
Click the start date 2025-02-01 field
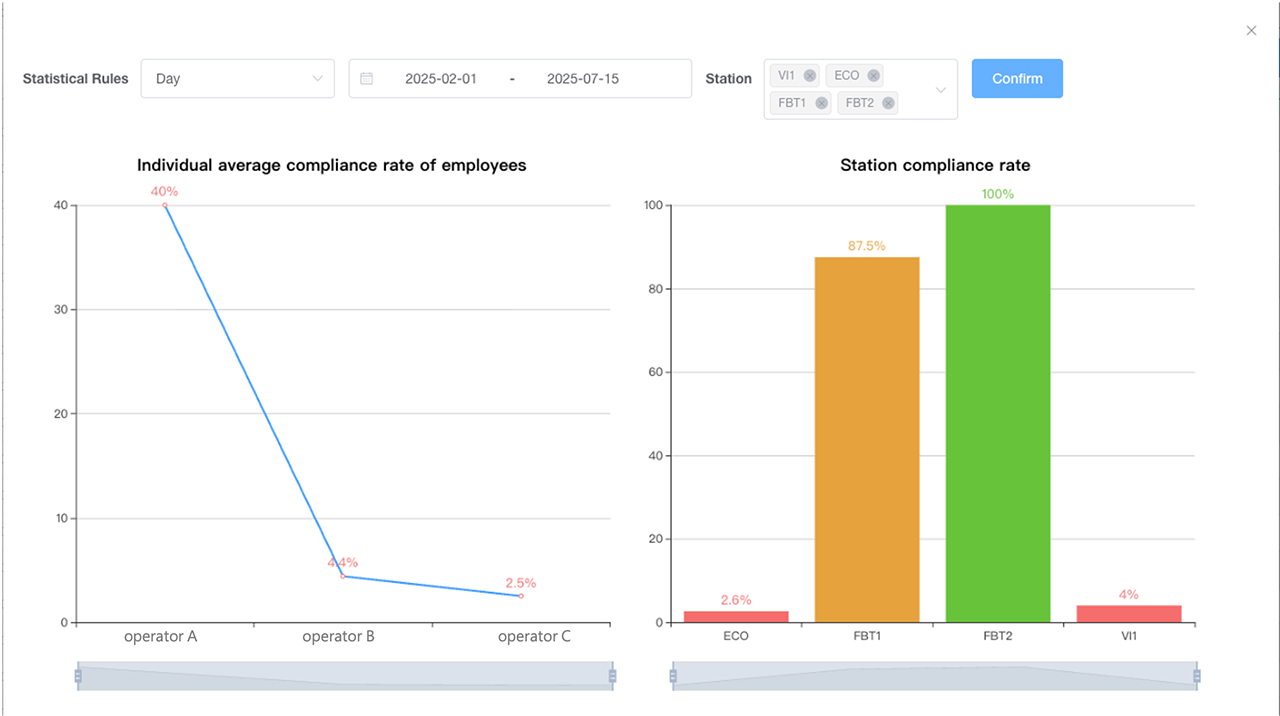click(x=441, y=79)
